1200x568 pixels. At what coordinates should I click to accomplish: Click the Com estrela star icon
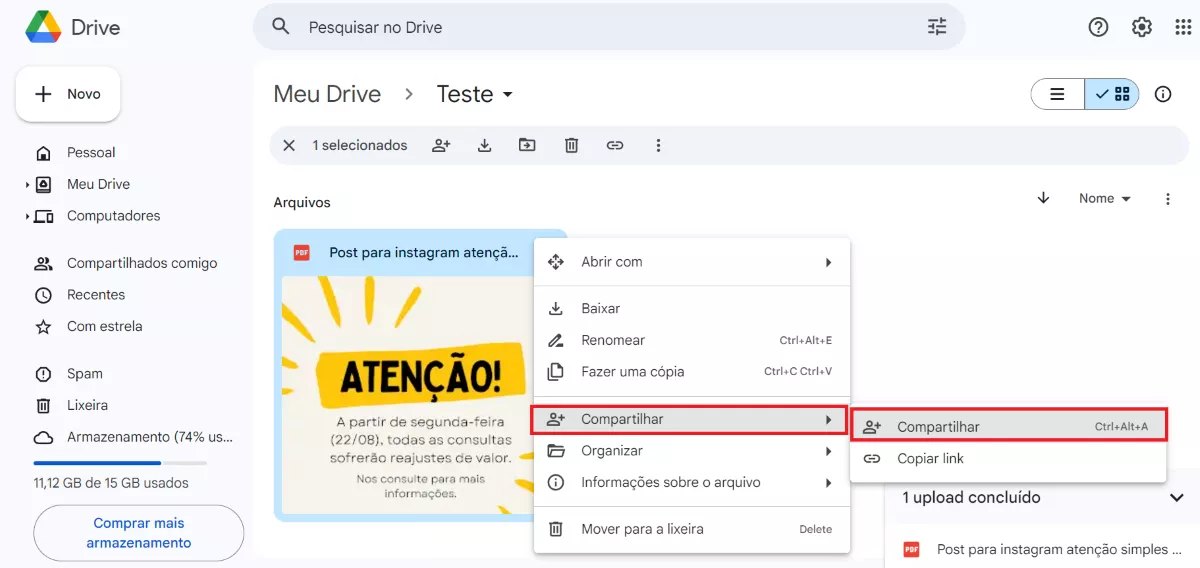(x=43, y=326)
